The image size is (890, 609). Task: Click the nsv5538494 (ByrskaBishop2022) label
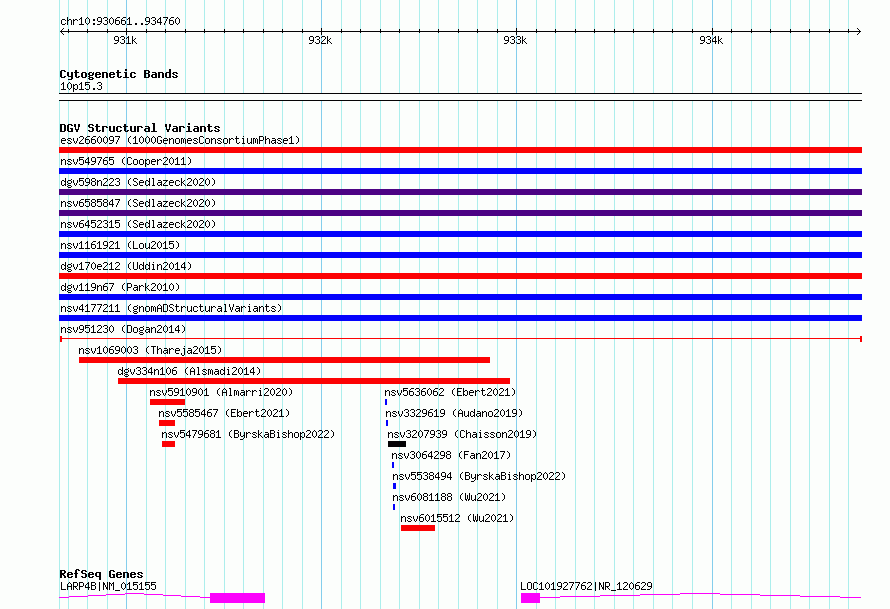[x=479, y=476]
